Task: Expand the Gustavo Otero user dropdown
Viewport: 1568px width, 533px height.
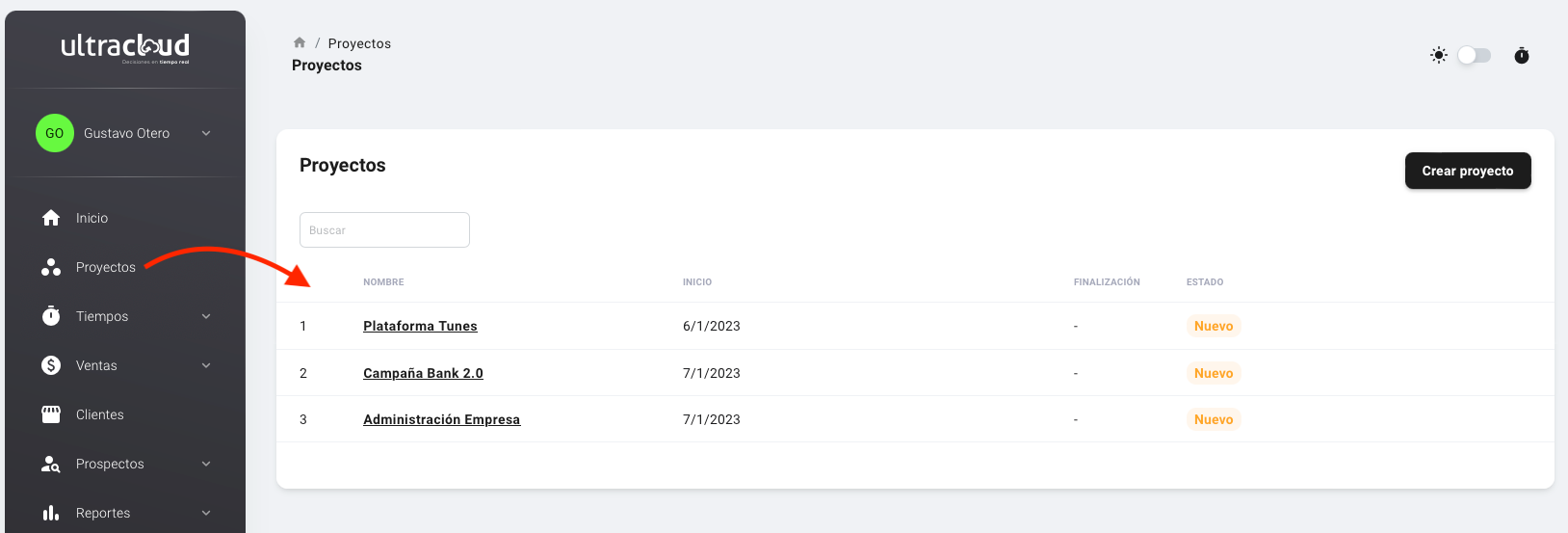Action: coord(206,133)
